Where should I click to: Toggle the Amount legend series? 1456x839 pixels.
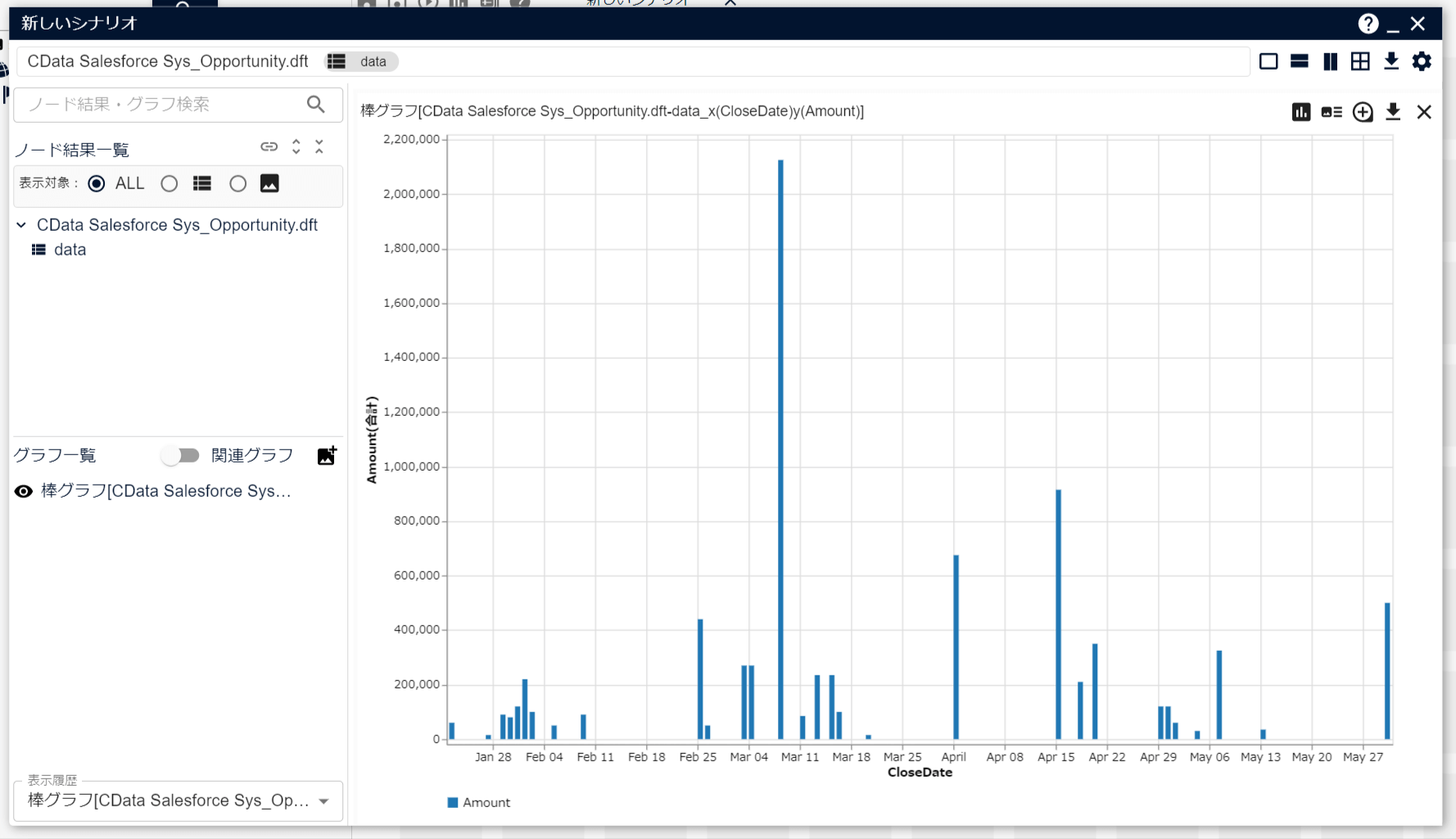[x=479, y=803]
